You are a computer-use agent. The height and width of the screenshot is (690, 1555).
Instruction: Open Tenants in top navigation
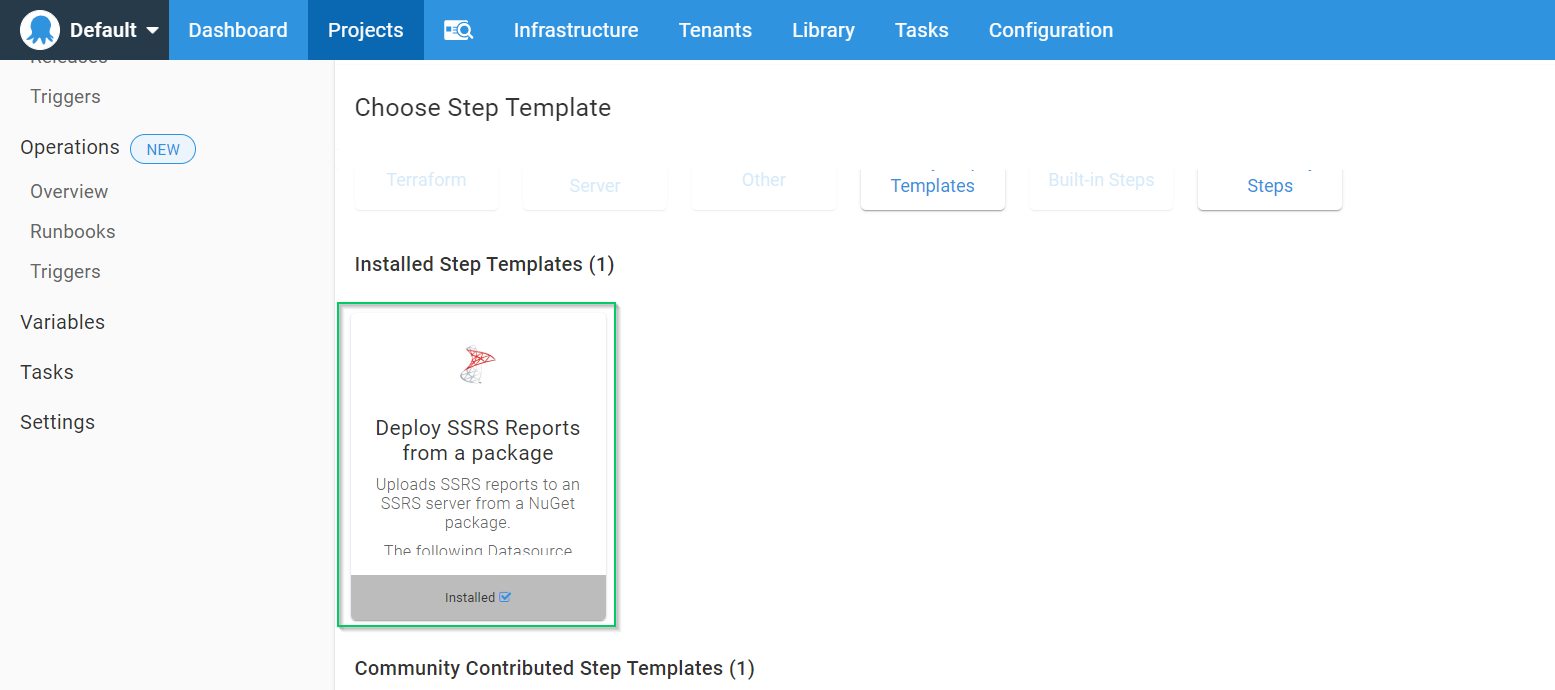pos(715,30)
